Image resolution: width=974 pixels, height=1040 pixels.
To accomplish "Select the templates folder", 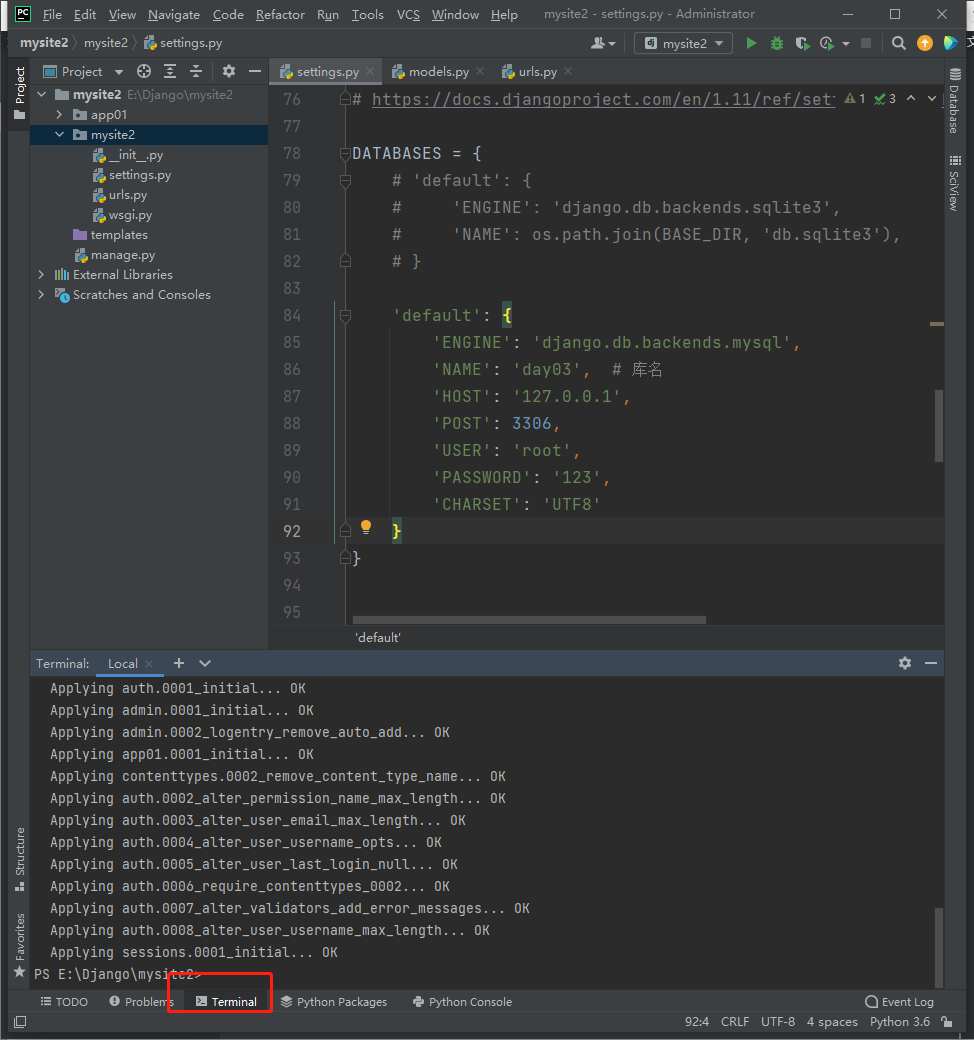I will 110,234.
